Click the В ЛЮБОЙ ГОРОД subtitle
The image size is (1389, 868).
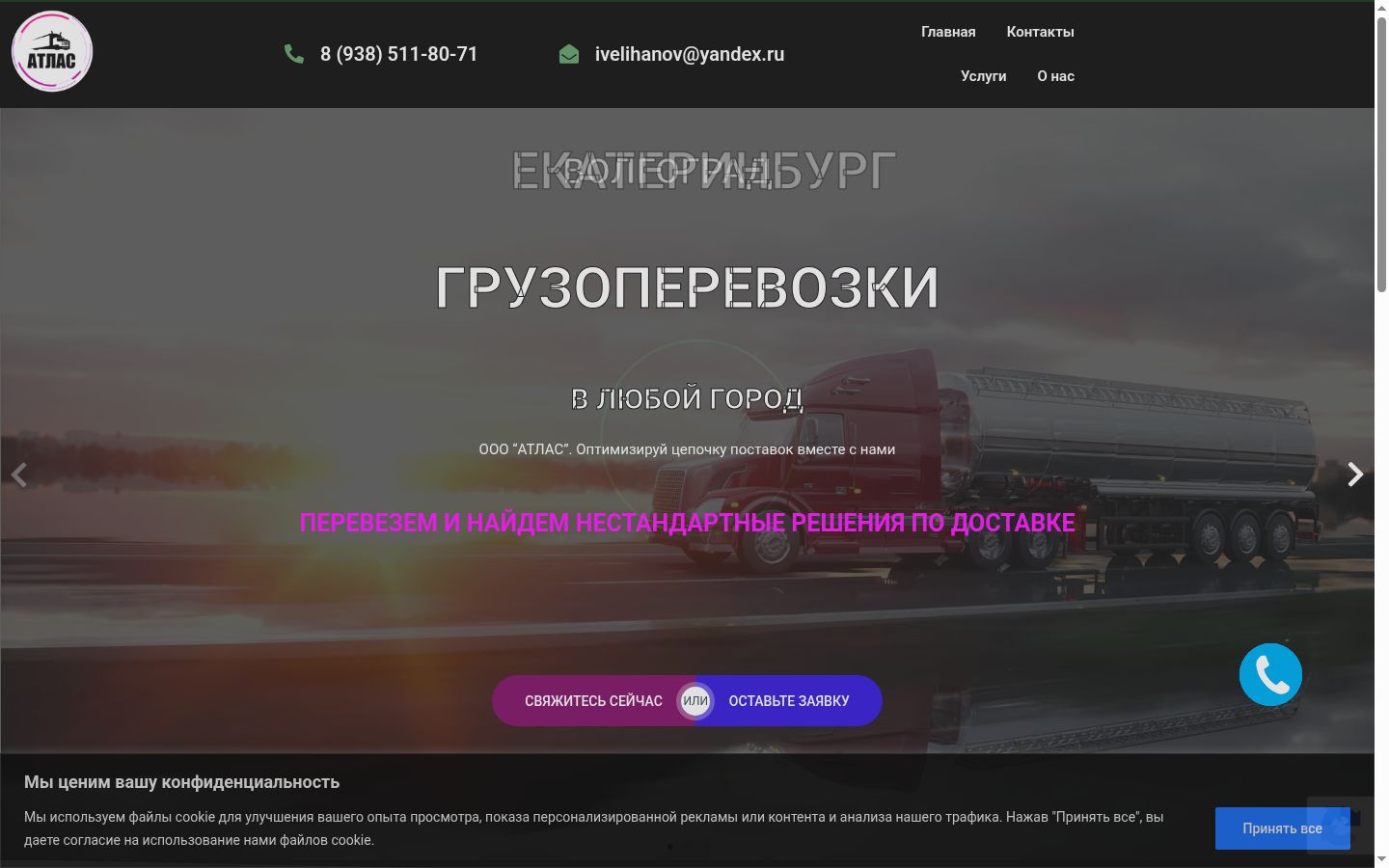click(687, 398)
